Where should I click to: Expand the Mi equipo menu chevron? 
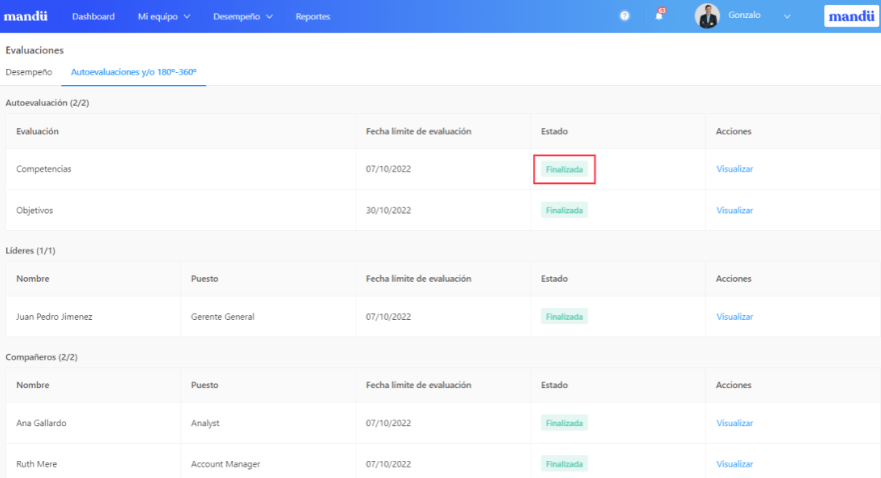coord(187,17)
